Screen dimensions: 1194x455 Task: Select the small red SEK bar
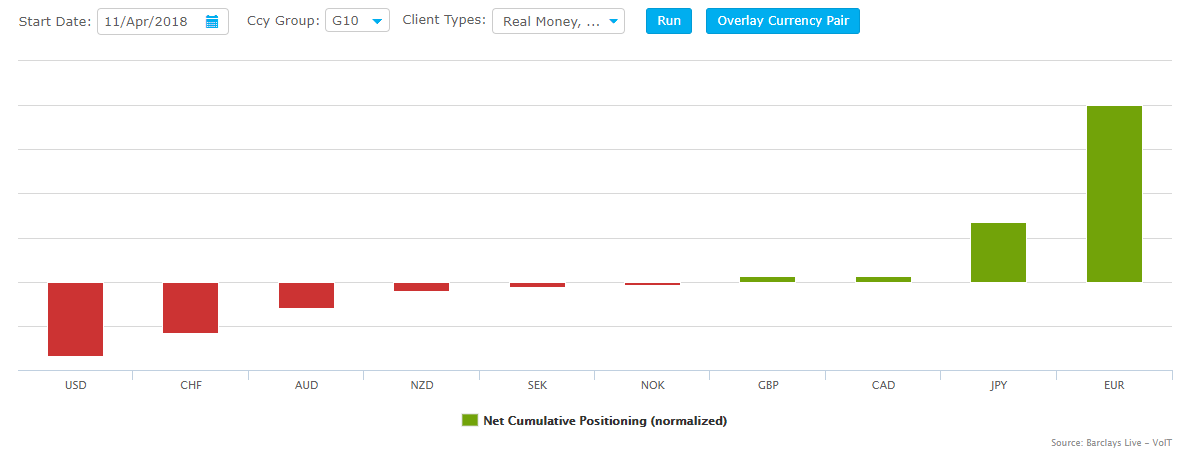[x=537, y=285]
